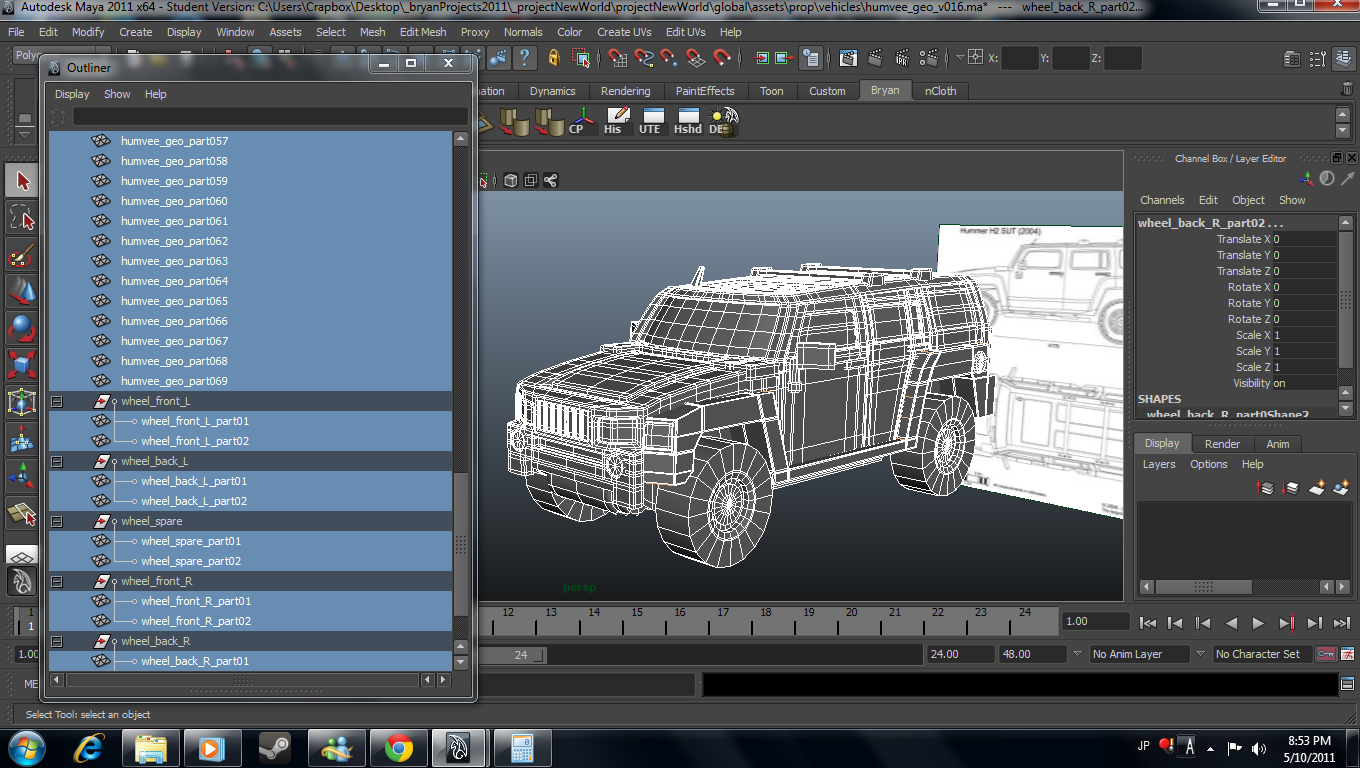This screenshot has height=768, width=1360.
Task: Toggle the auto keyframe key button
Action: [1326, 654]
